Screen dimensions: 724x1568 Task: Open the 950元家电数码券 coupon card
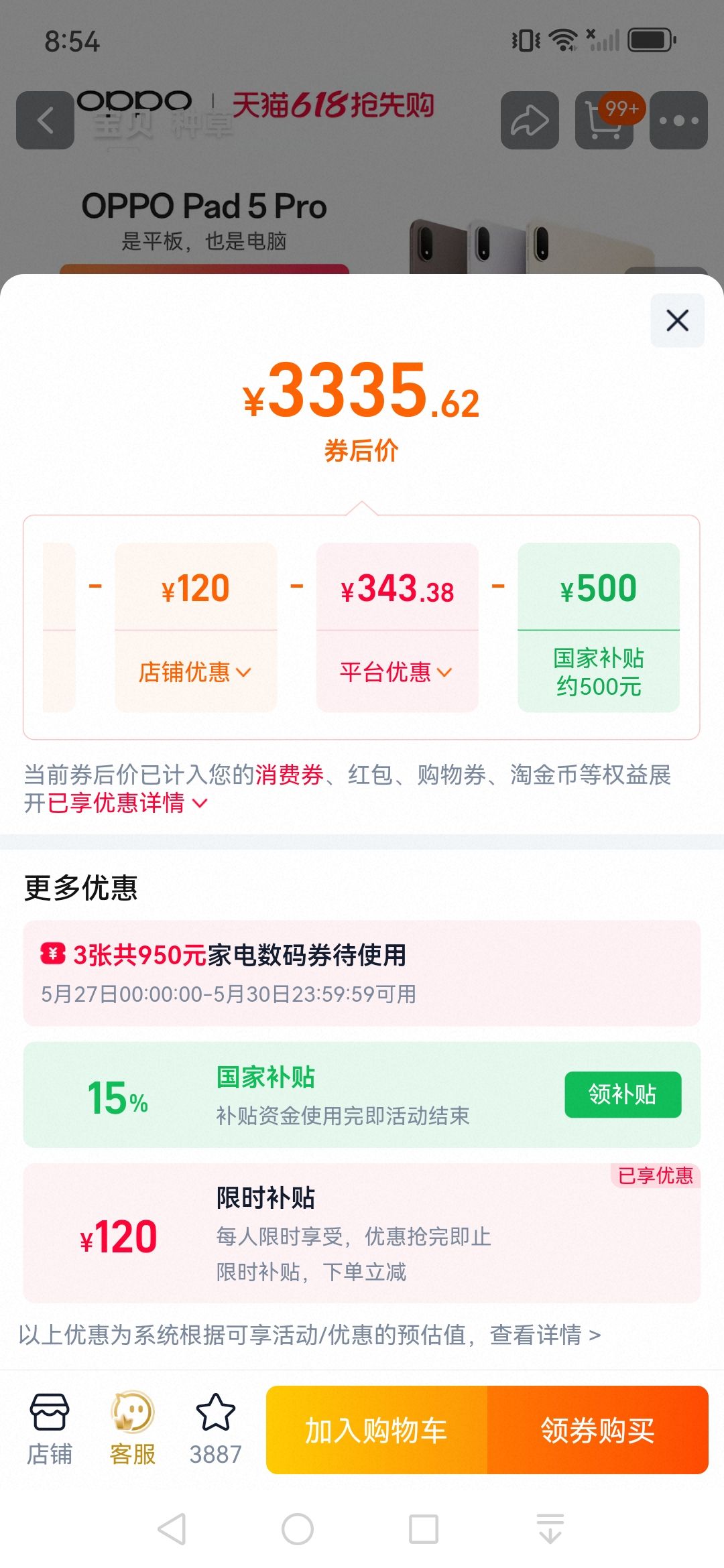coord(362,973)
